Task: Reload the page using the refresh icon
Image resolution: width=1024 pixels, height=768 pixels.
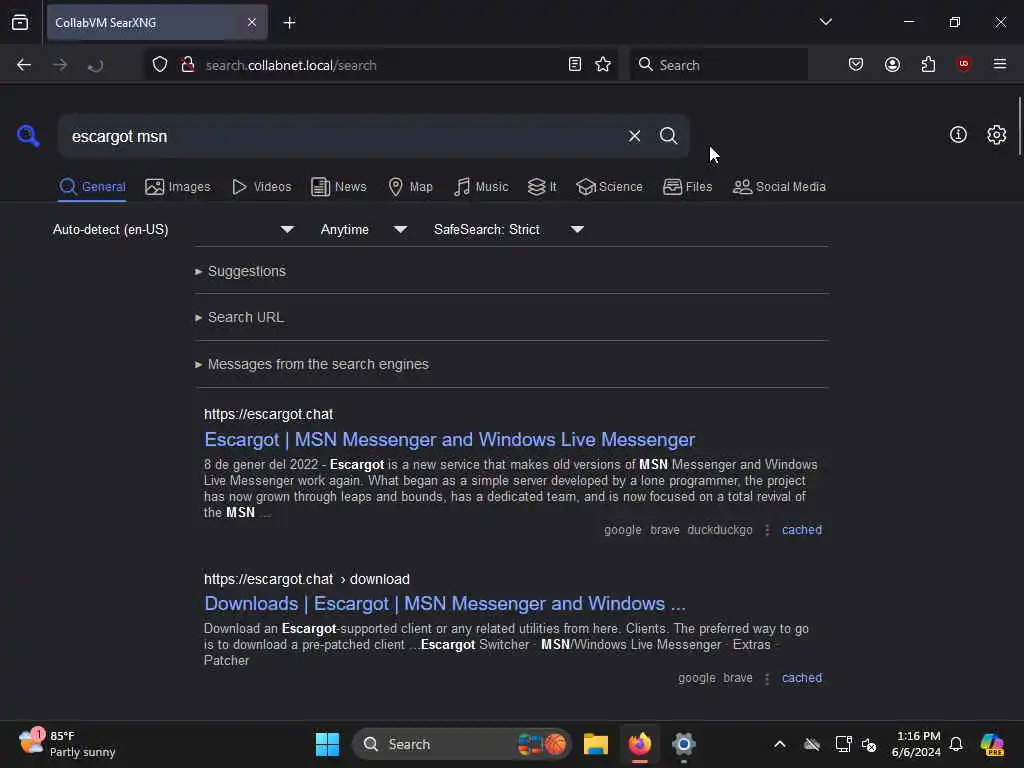Action: tap(95, 65)
